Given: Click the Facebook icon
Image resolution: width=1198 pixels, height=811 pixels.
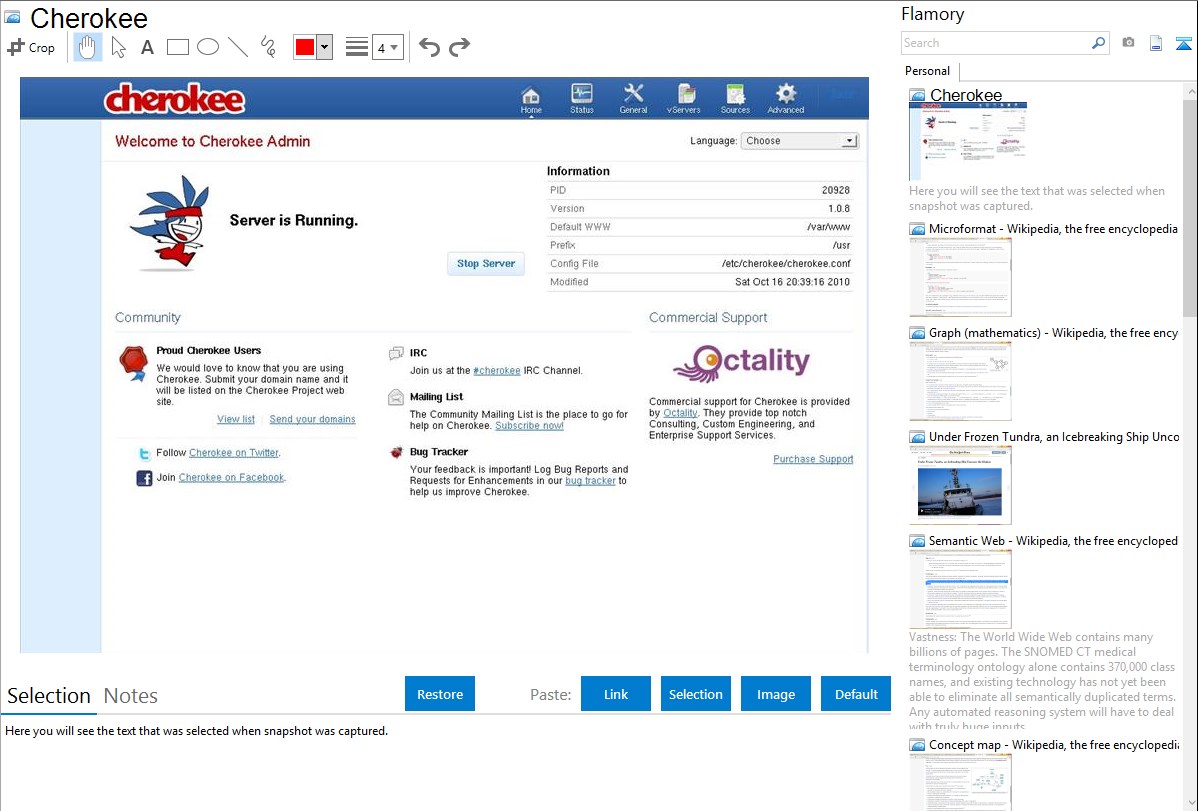Looking at the screenshot, I should pyautogui.click(x=144, y=478).
